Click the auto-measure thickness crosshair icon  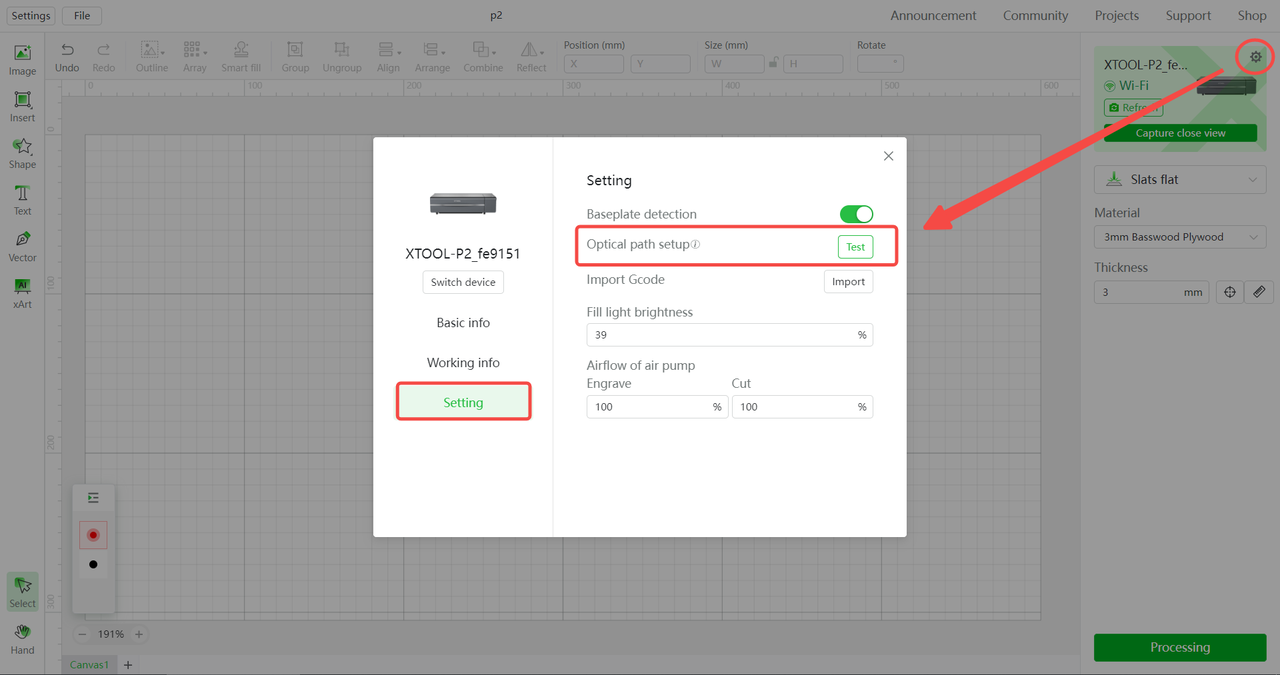(1230, 292)
